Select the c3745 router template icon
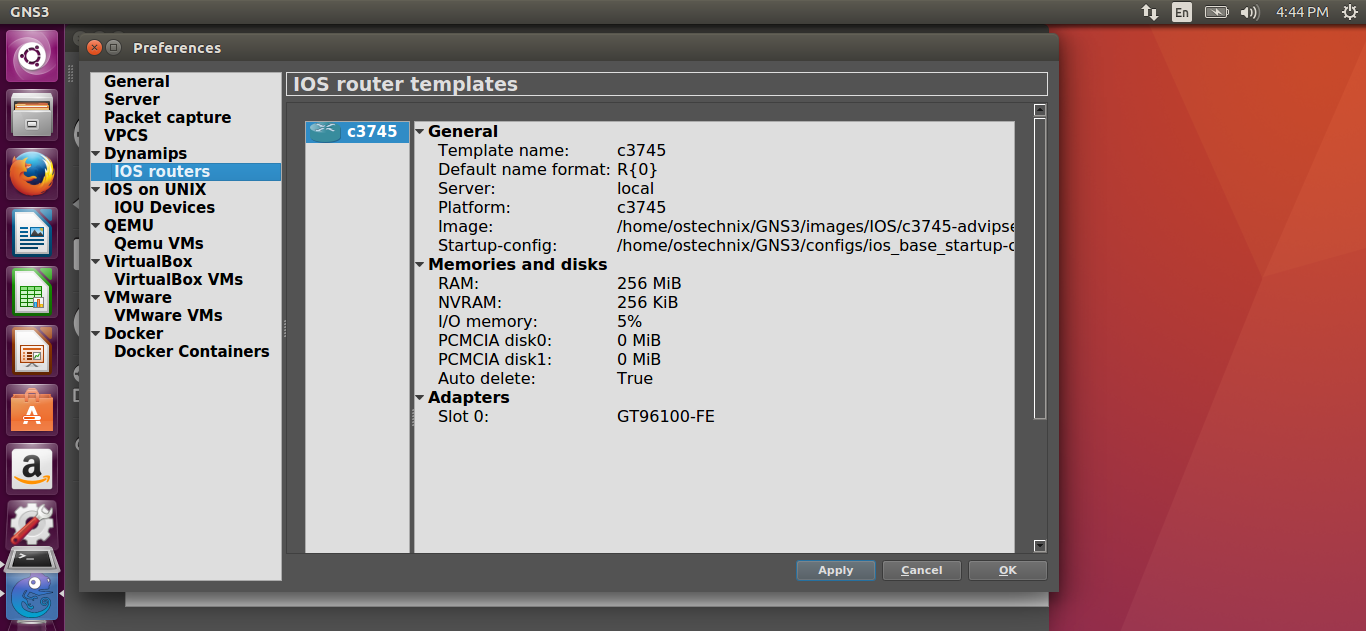The image size is (1366, 631). tap(323, 131)
